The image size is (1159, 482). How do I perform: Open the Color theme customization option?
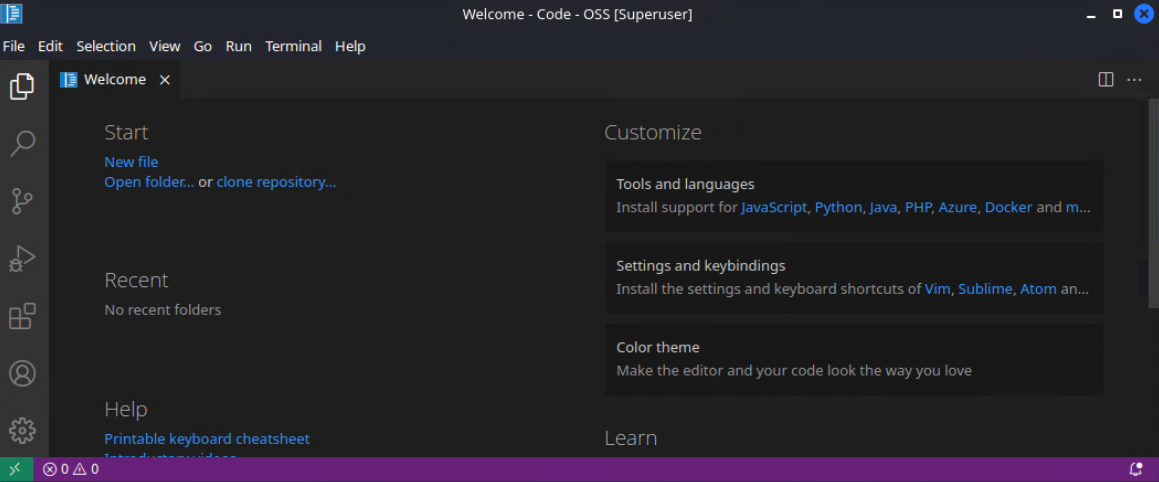pos(853,358)
